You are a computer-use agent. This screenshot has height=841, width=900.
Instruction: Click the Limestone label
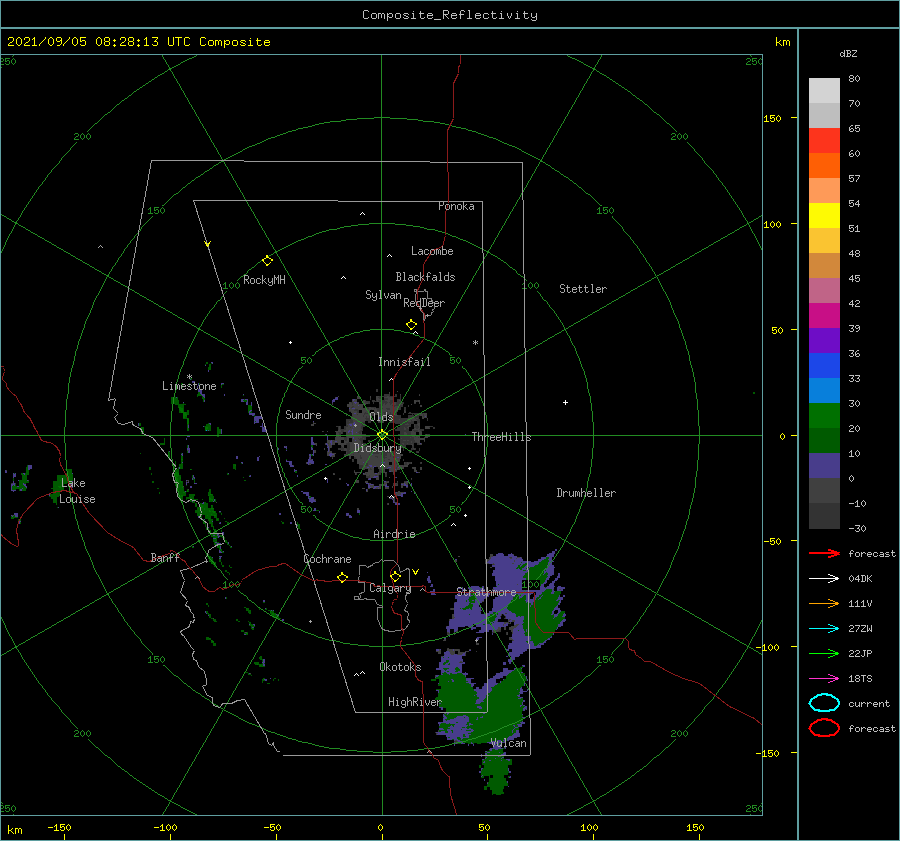pyautogui.click(x=189, y=386)
